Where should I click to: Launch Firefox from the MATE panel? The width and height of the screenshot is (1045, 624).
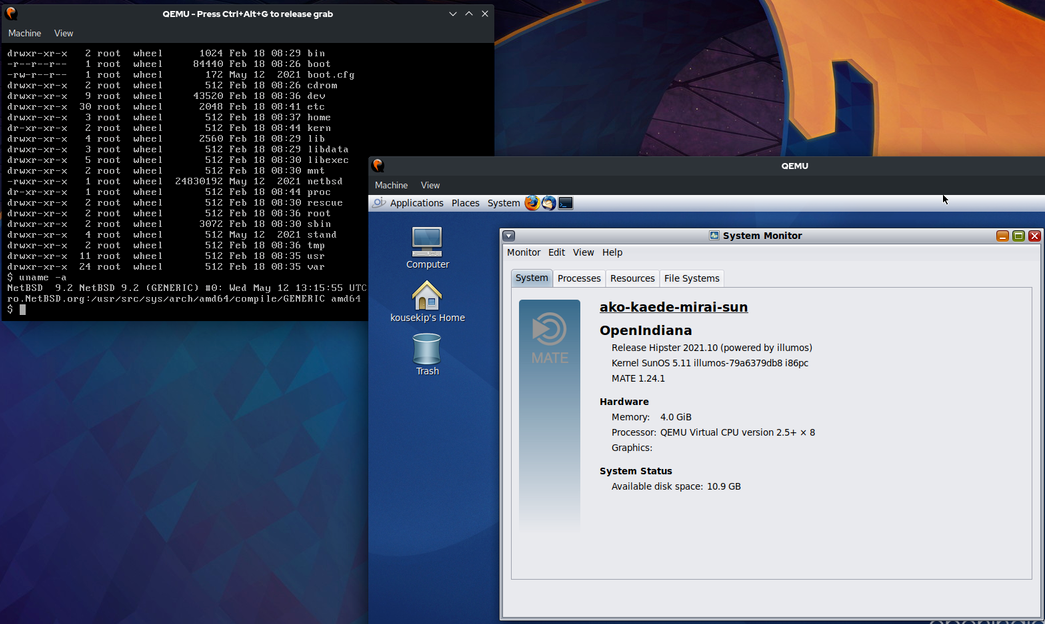[532, 203]
